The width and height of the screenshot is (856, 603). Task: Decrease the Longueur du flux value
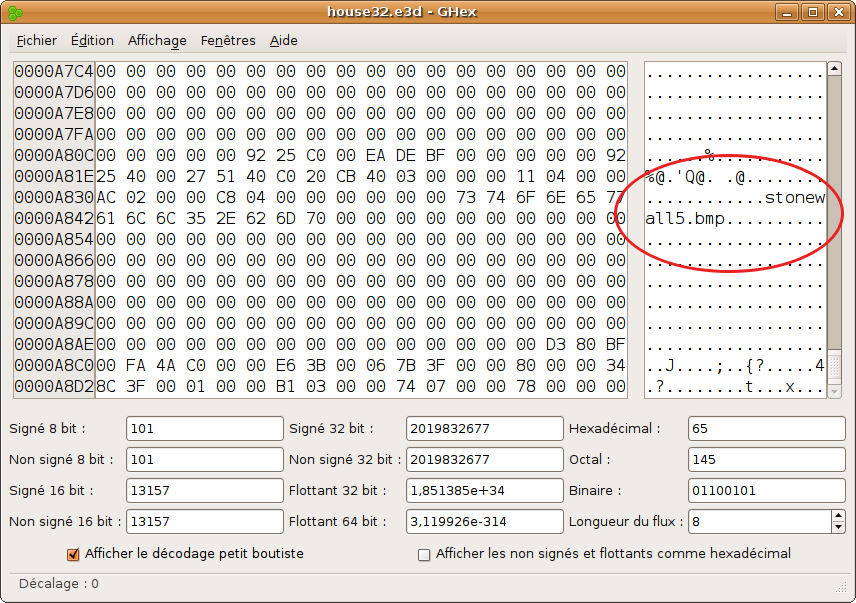pos(839,527)
